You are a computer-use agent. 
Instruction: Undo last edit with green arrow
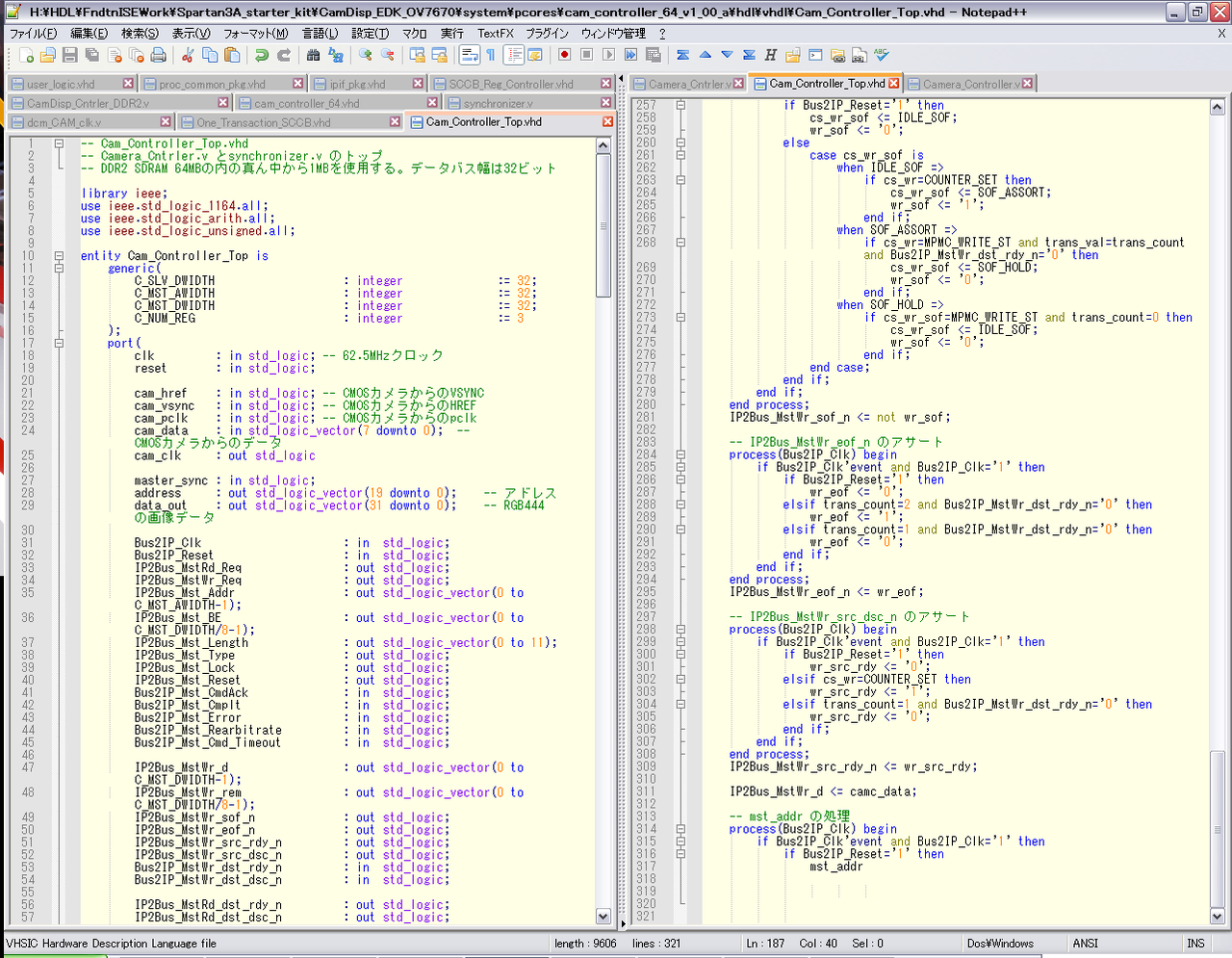pyautogui.click(x=261, y=55)
